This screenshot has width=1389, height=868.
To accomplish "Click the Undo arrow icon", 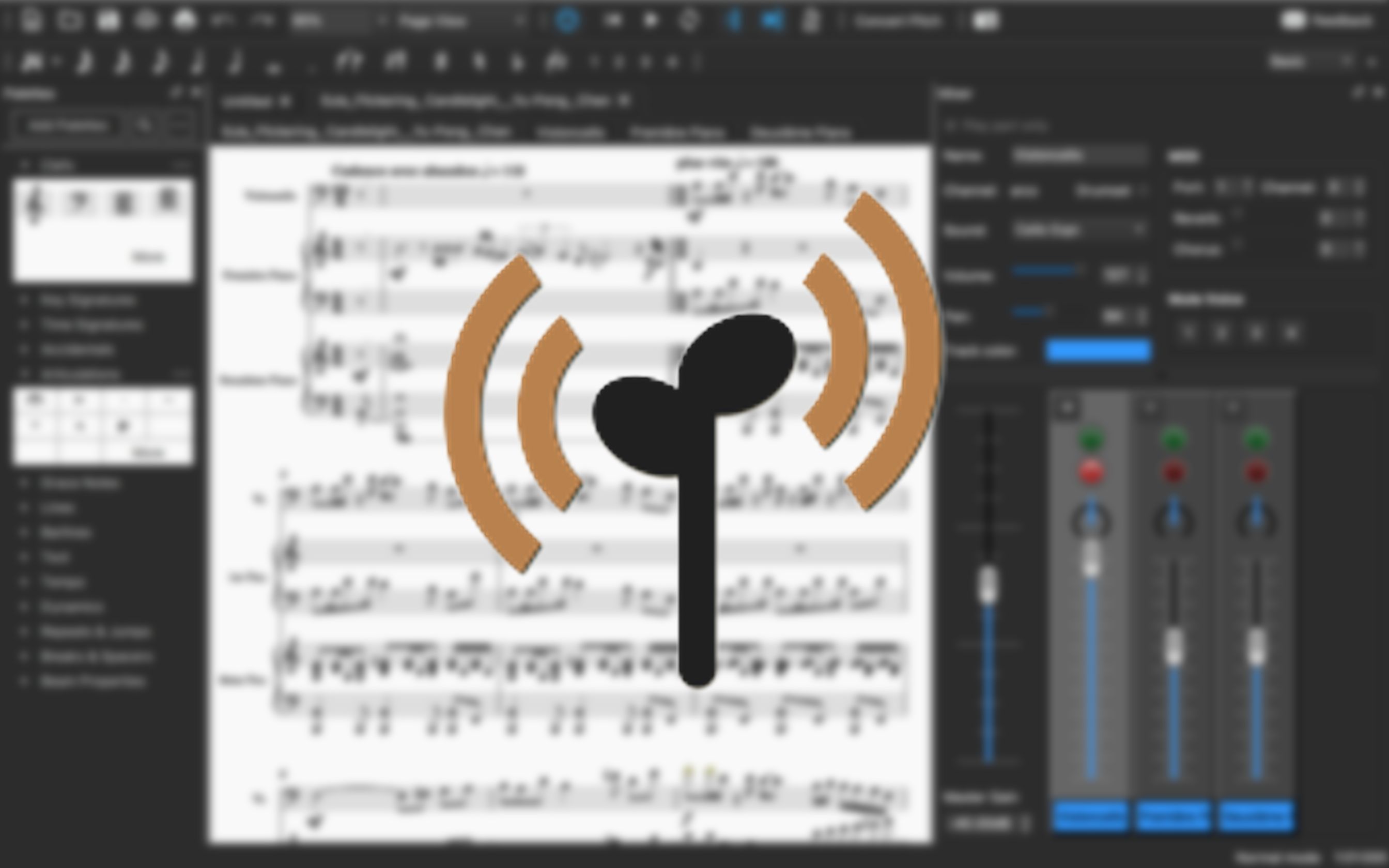I will click(x=222, y=21).
